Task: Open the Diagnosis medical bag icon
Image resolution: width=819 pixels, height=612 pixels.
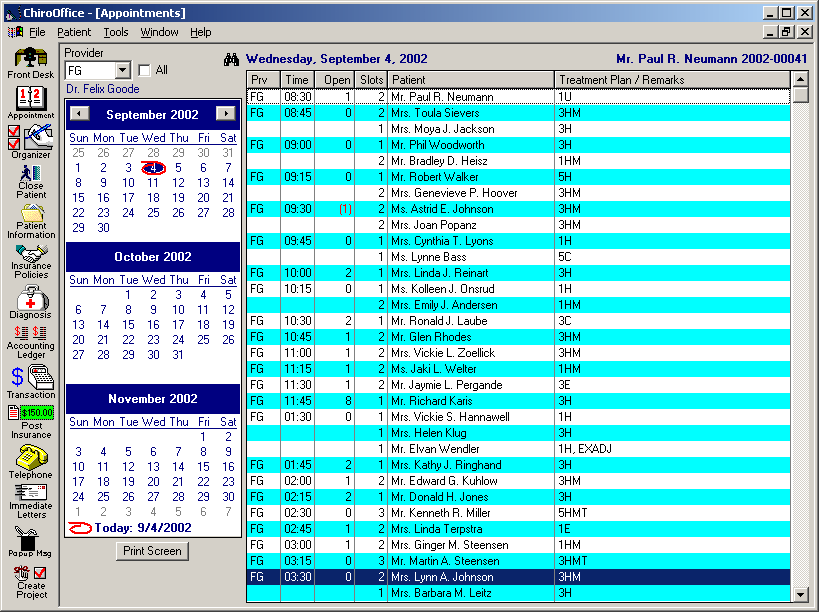Action: [31, 302]
